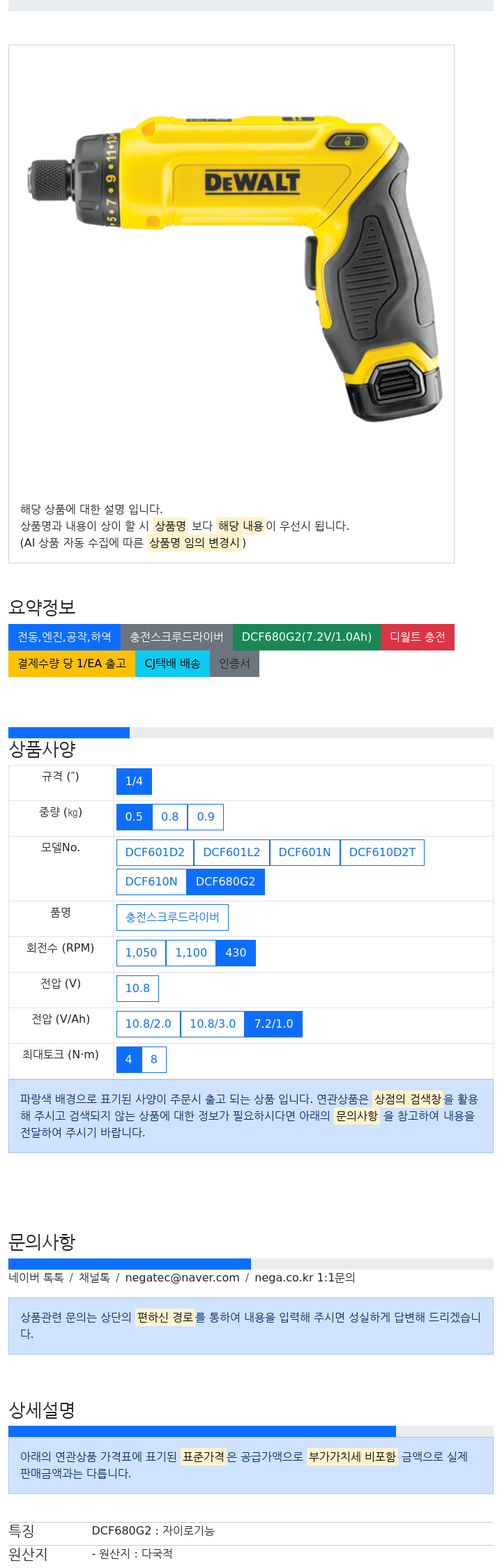
Task: Choose the 1,100 RPM option
Action: [x=191, y=953]
